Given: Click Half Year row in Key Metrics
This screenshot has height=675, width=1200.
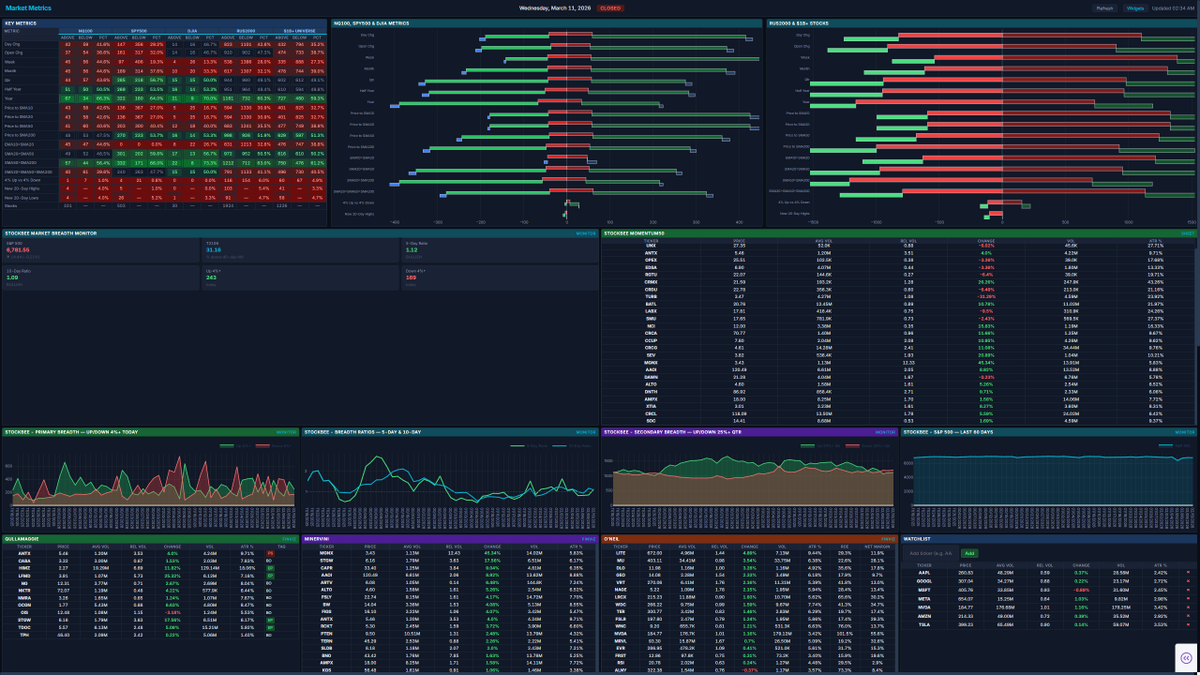Looking at the screenshot, I should coord(166,89).
